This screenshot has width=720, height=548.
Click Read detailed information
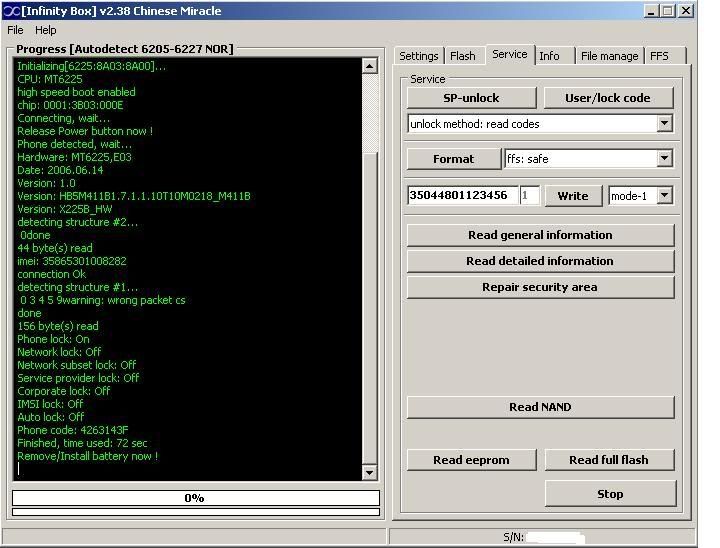click(x=540, y=261)
